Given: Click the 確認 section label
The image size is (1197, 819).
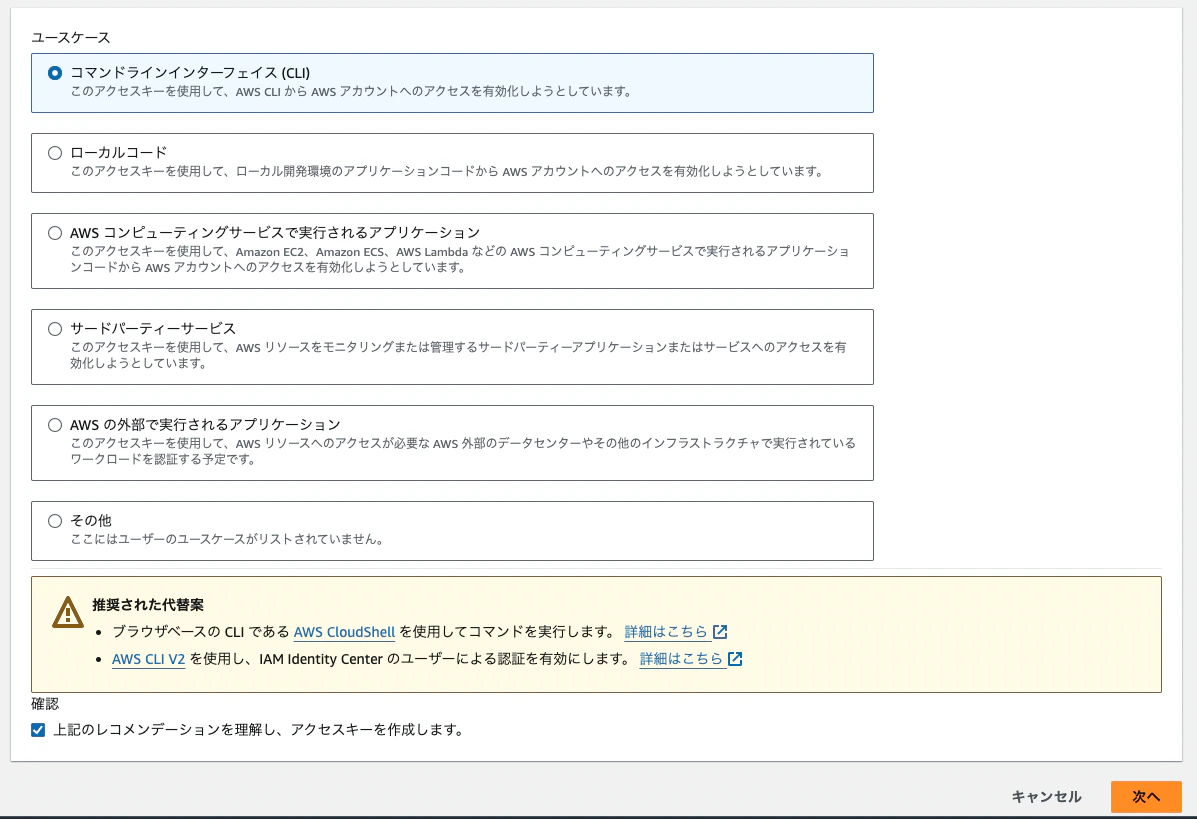Looking at the screenshot, I should 45,704.
